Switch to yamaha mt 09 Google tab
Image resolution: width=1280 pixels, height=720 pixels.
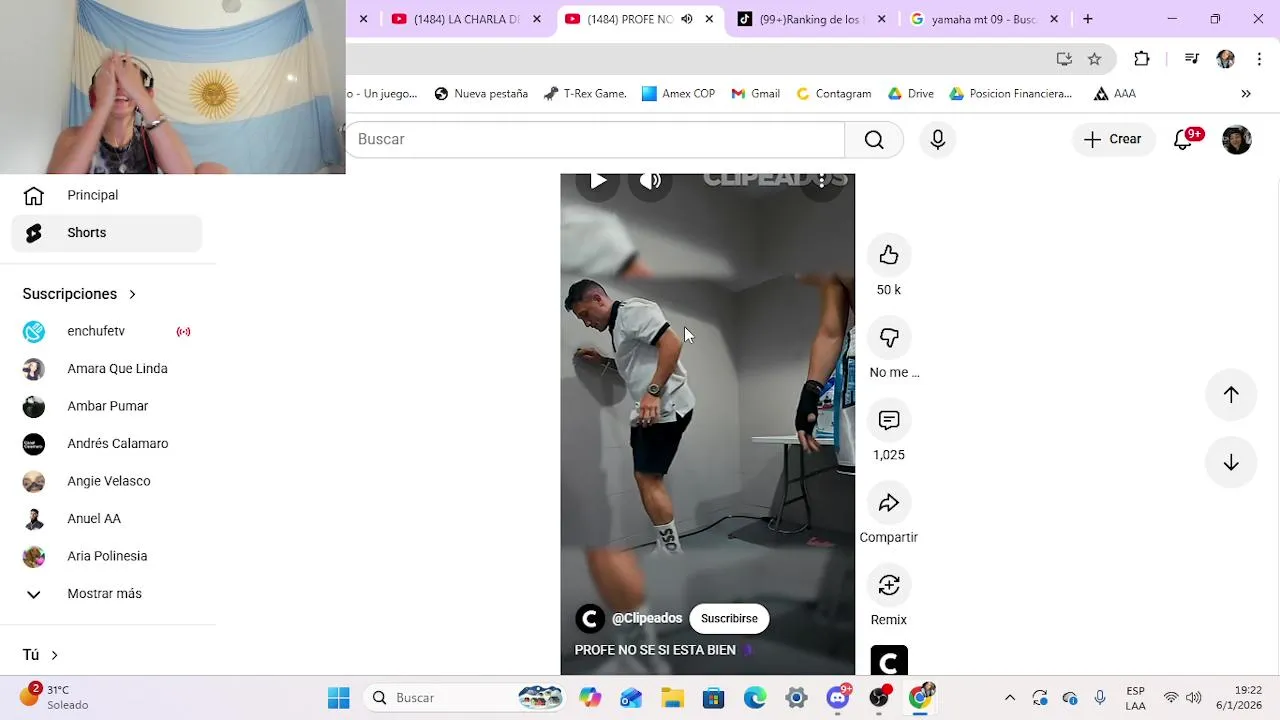coord(984,19)
